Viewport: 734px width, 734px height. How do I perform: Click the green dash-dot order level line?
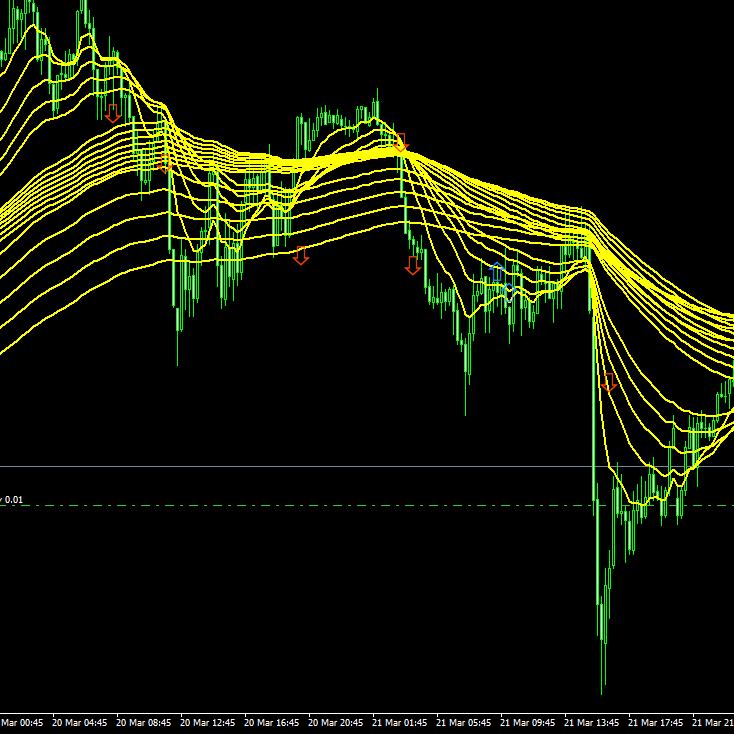coord(300,505)
